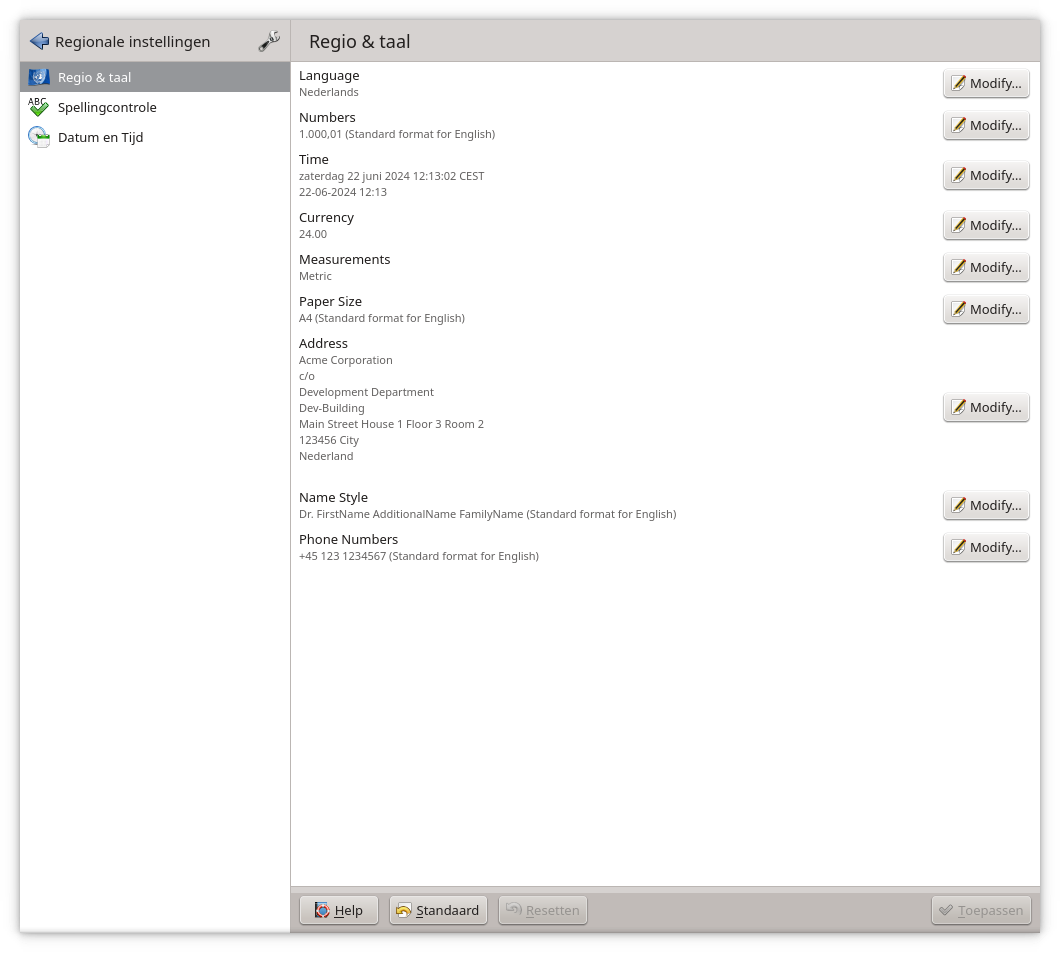Open Regio & taal sidebar entry
This screenshot has height=953, width=1060.
(155, 77)
